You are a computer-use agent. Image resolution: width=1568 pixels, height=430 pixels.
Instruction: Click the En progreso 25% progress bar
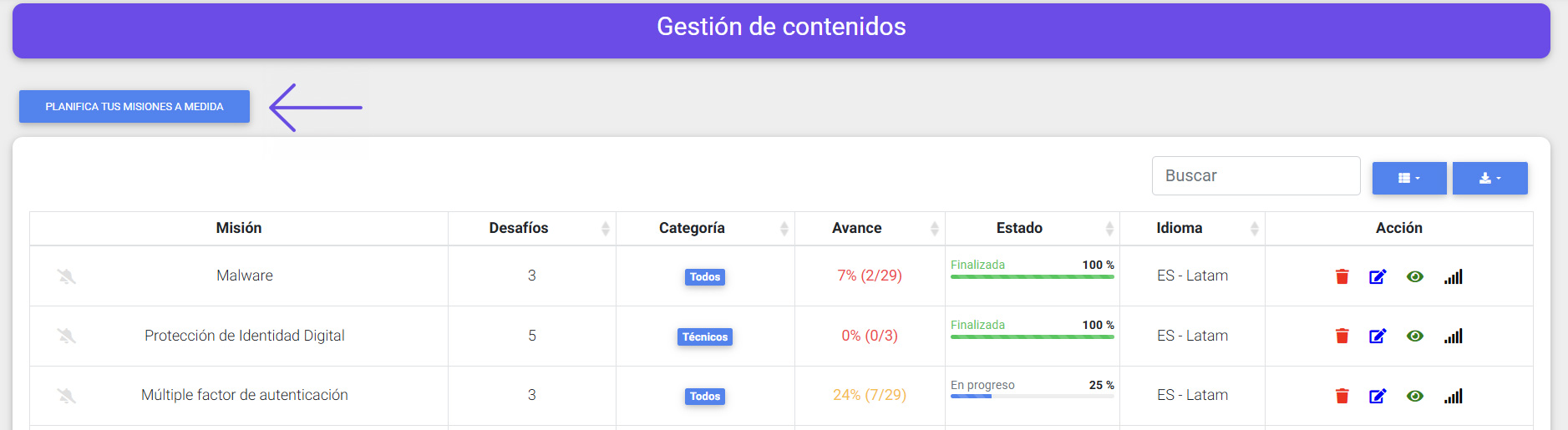click(1032, 396)
